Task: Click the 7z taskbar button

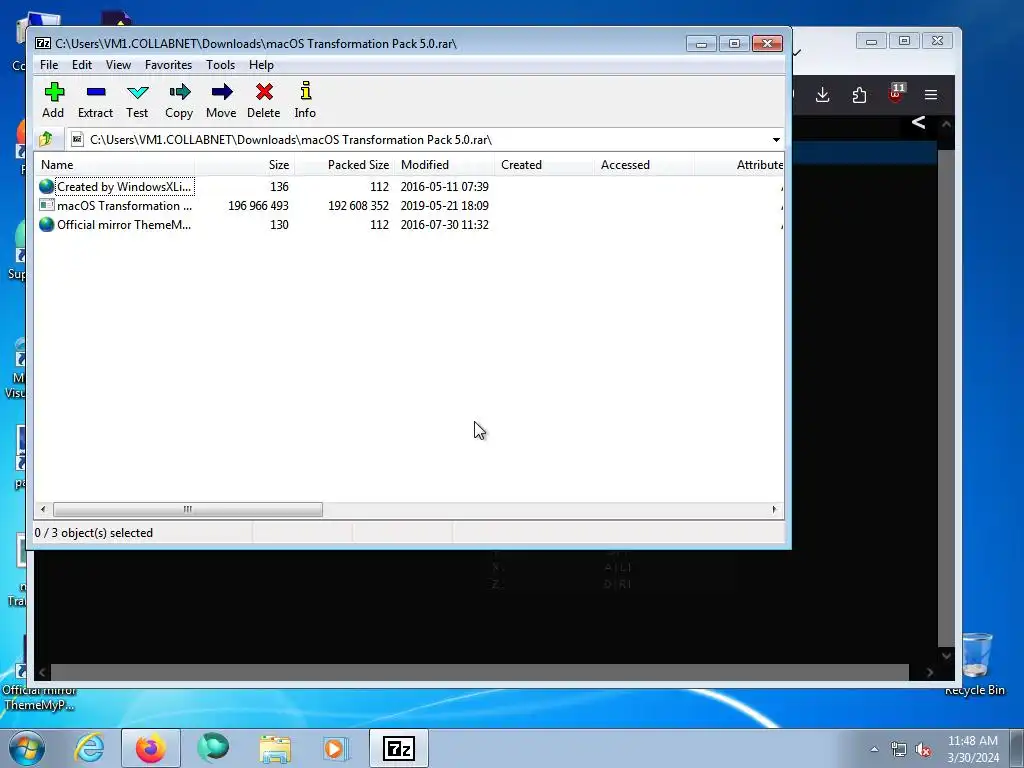Action: [399, 748]
